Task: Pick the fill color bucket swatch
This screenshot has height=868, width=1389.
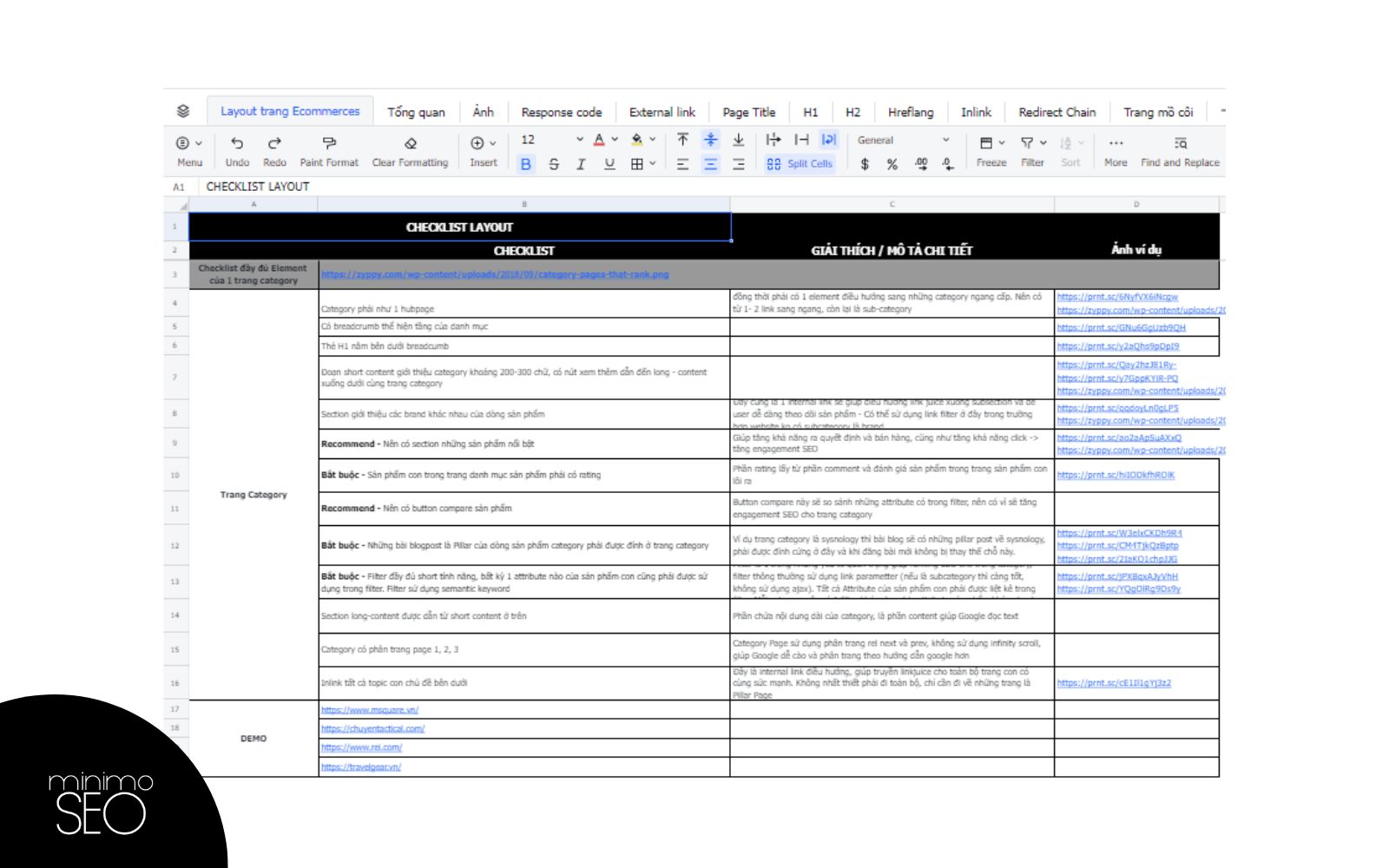Action: tap(637, 140)
